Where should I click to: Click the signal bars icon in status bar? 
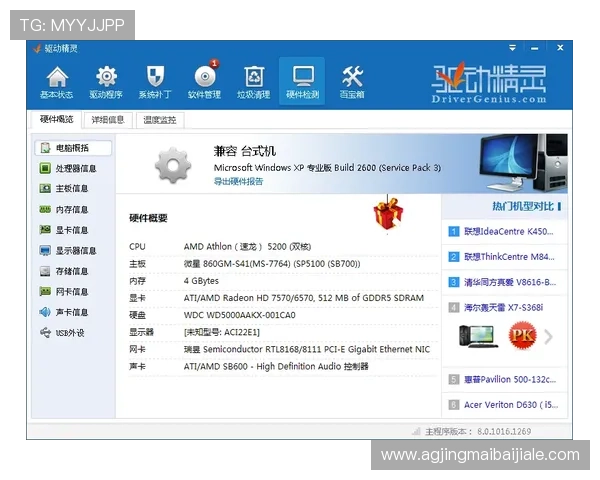(416, 431)
